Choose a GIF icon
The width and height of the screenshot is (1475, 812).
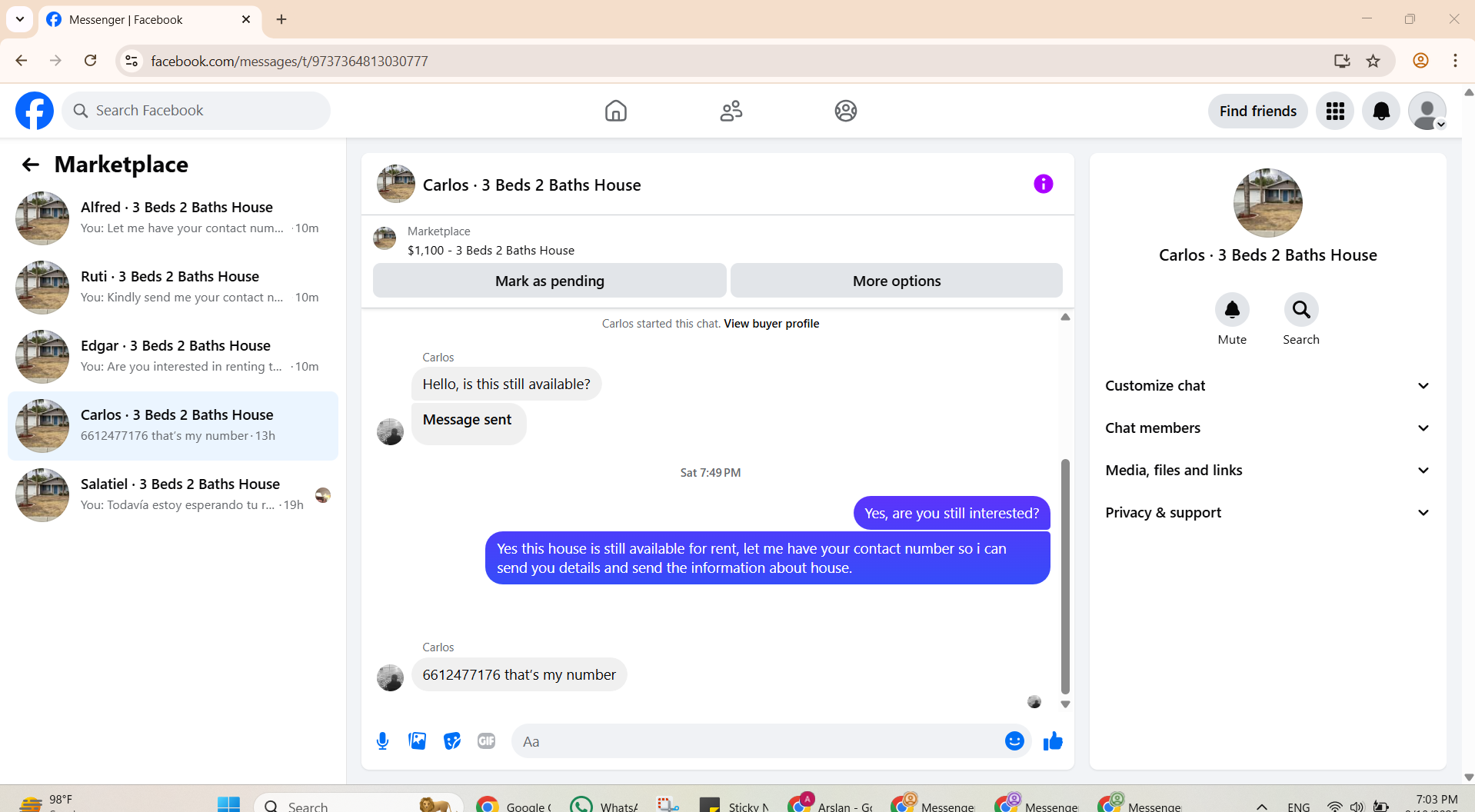coord(486,741)
